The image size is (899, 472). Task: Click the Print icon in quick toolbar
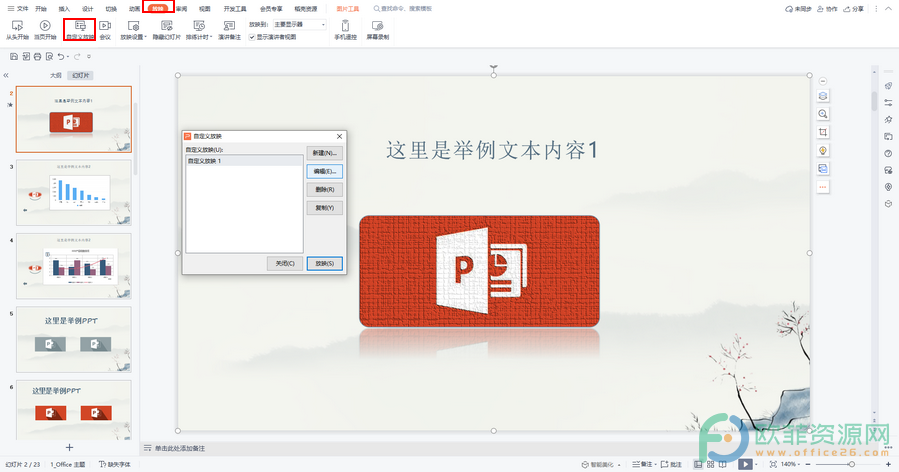click(37, 57)
